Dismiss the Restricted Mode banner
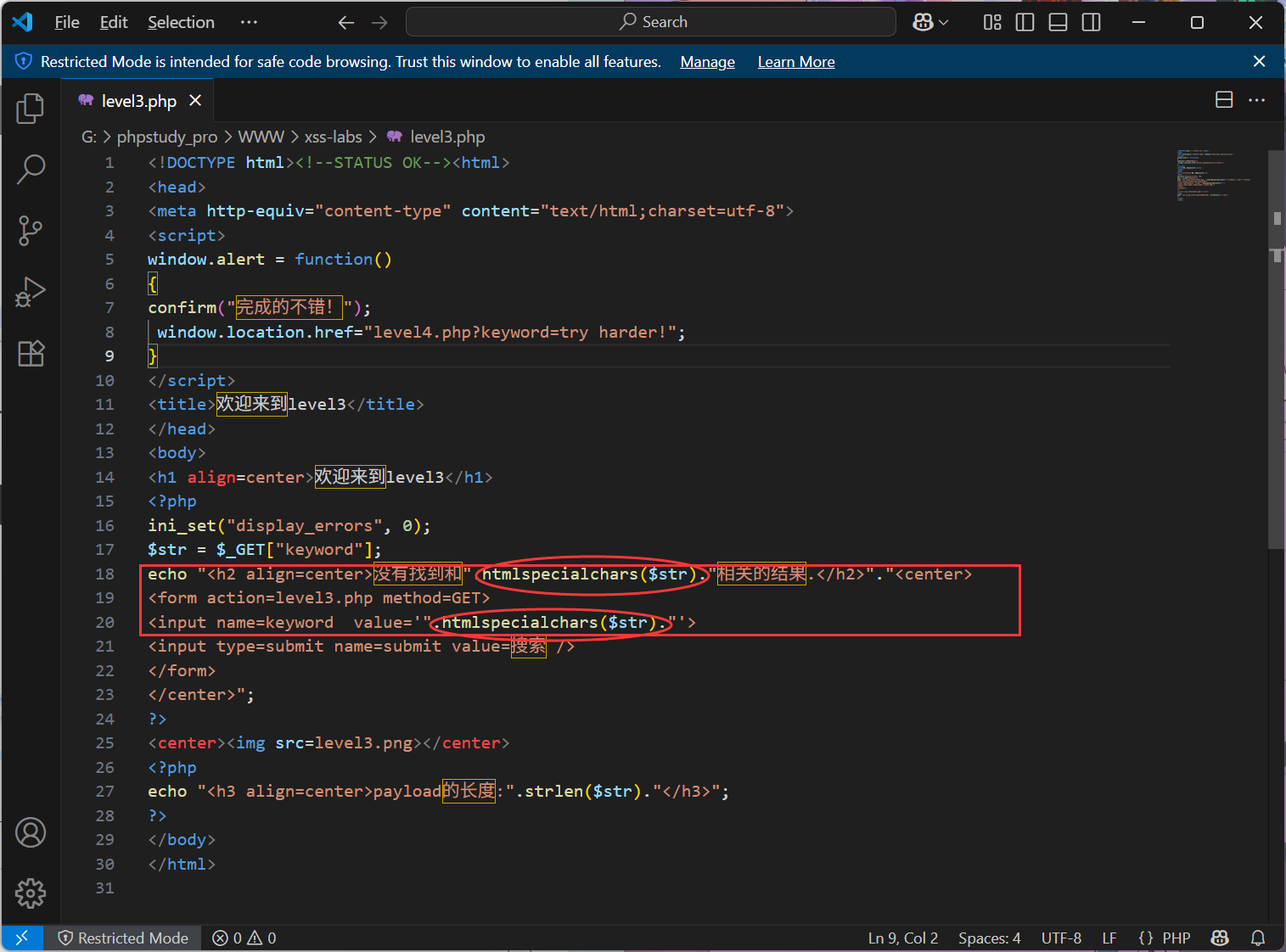The width and height of the screenshot is (1286, 952). (1260, 61)
